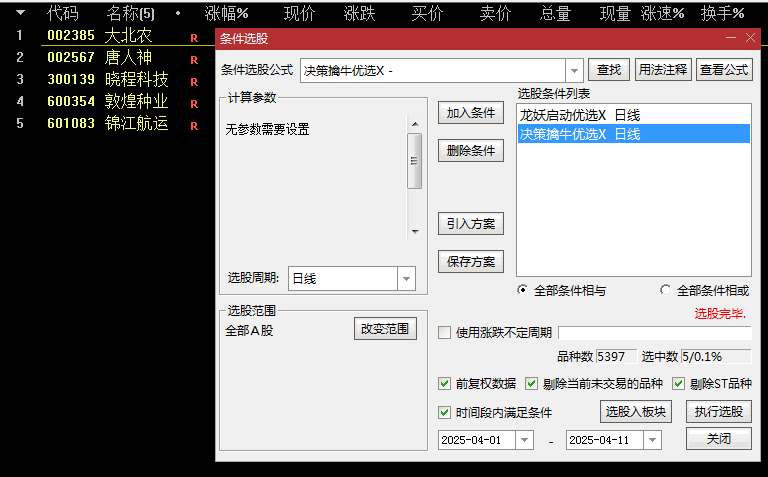
Task: Sort by the 现量 column header
Action: click(x=615, y=13)
